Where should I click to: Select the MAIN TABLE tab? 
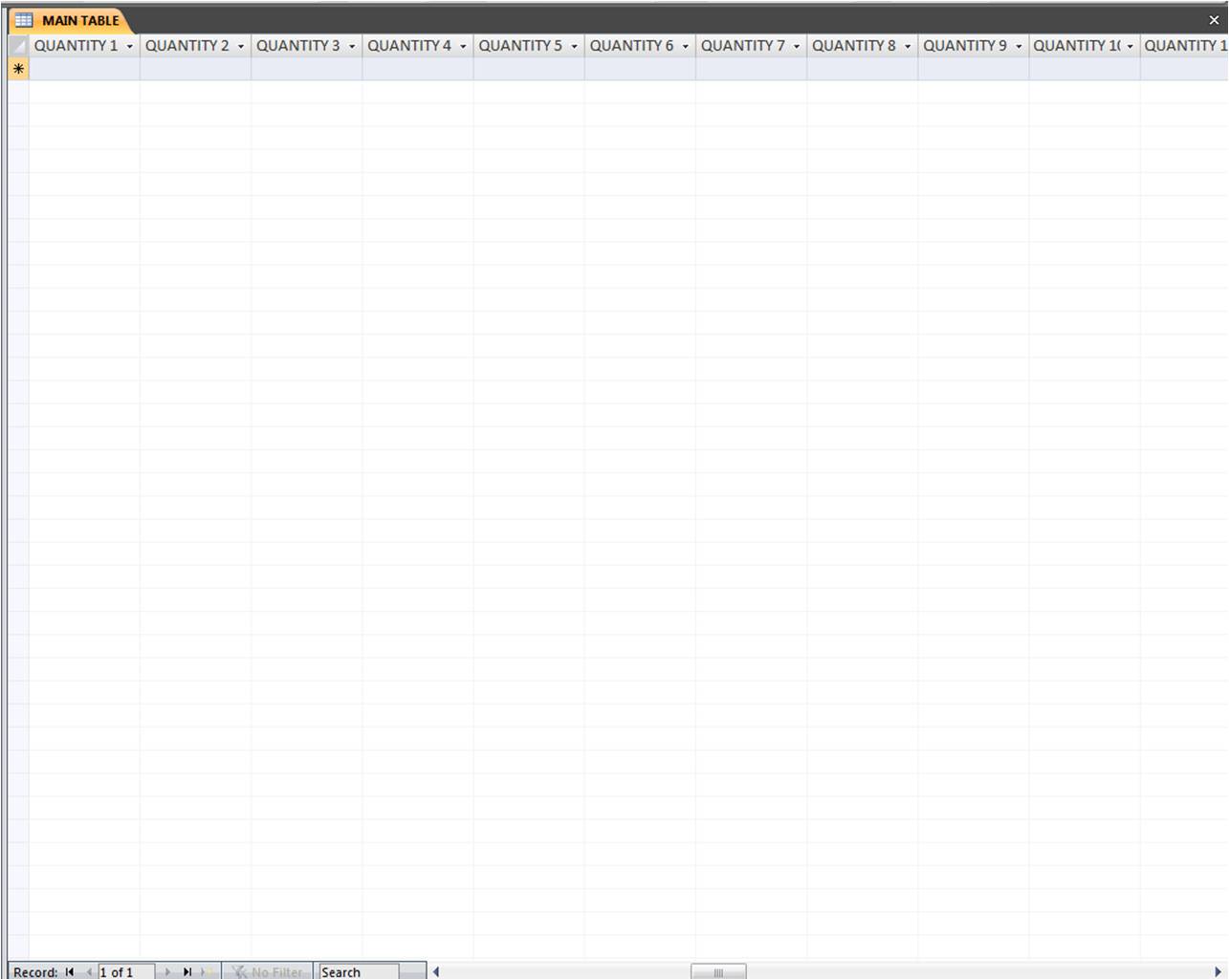coord(69,20)
